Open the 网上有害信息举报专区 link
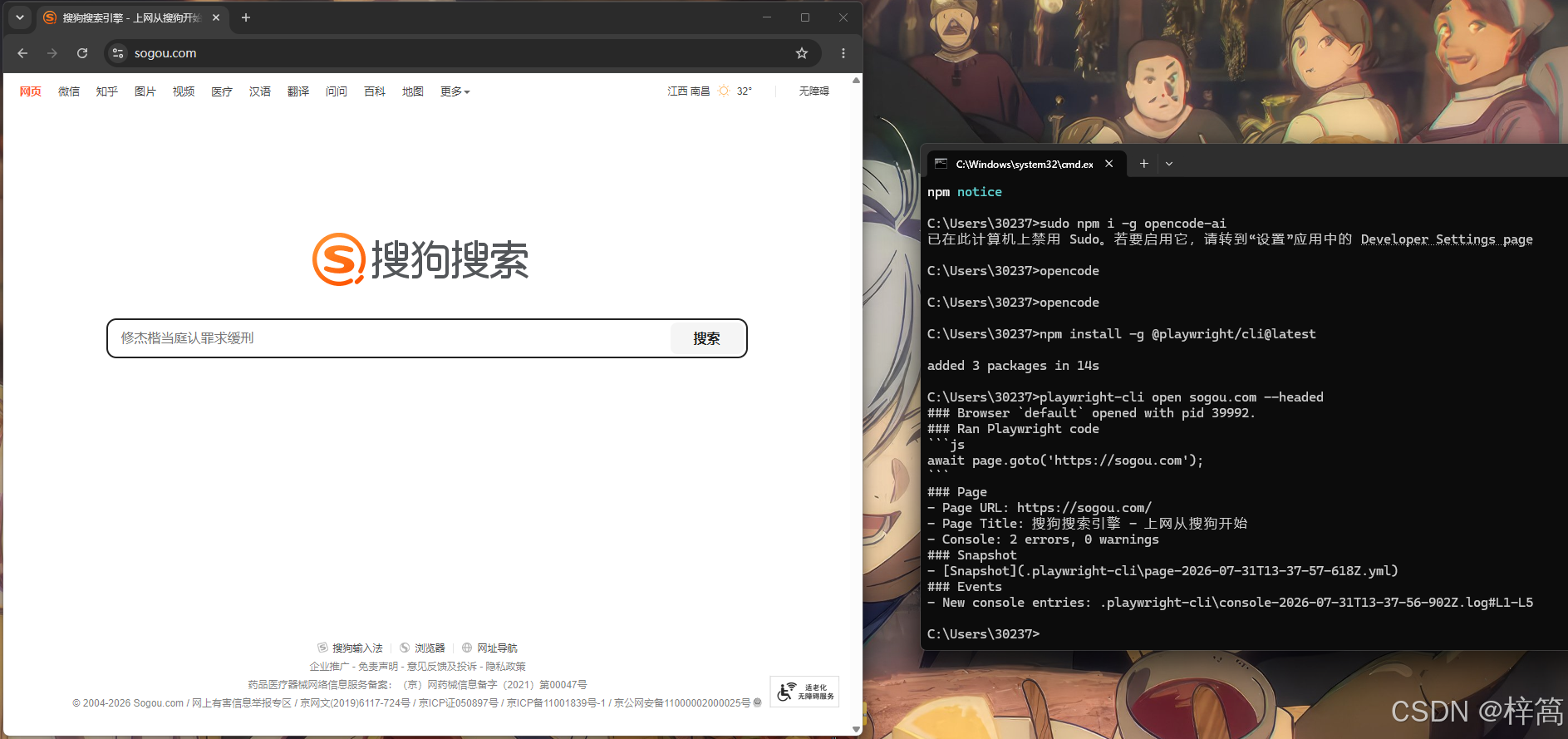Screen dimensions: 1568x739 [242, 703]
